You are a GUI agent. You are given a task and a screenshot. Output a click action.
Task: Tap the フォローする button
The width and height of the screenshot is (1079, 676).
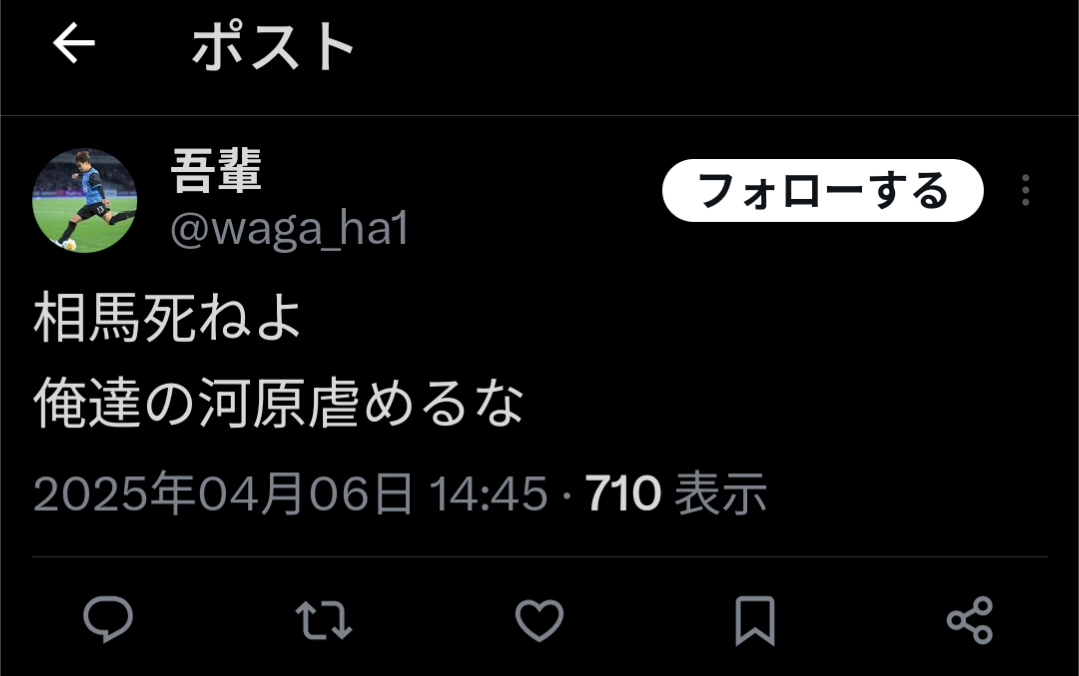click(822, 191)
